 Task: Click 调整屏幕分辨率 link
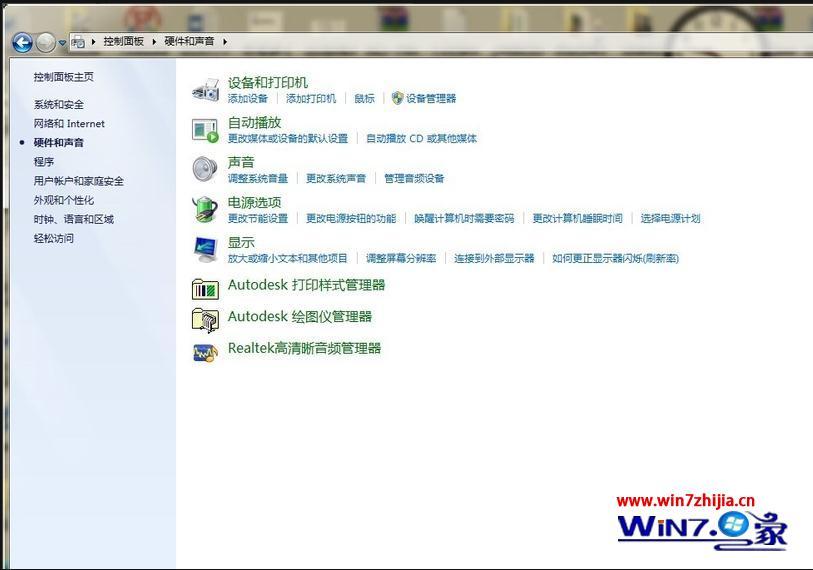[x=401, y=258]
